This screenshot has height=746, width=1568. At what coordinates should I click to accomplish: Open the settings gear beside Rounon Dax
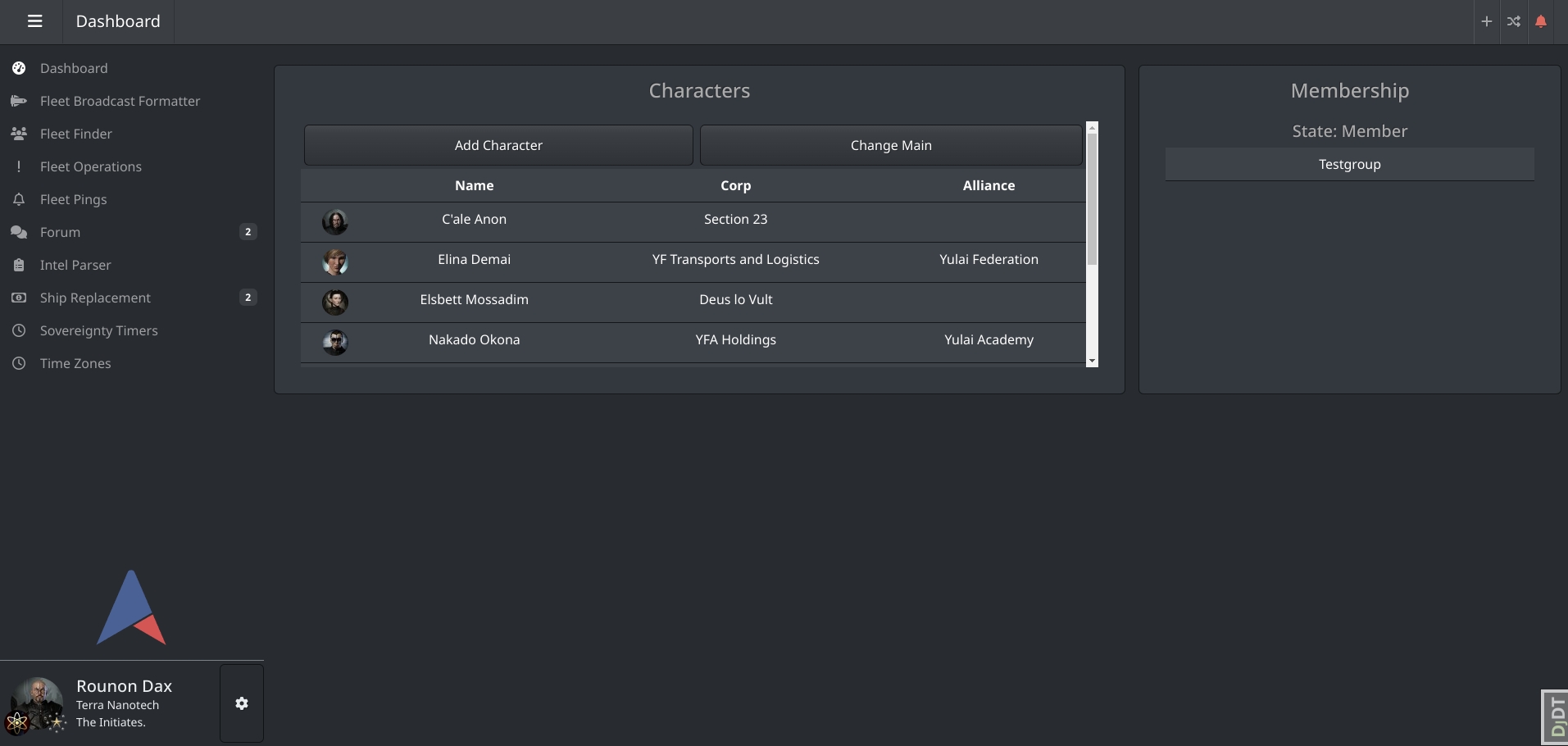(x=241, y=703)
